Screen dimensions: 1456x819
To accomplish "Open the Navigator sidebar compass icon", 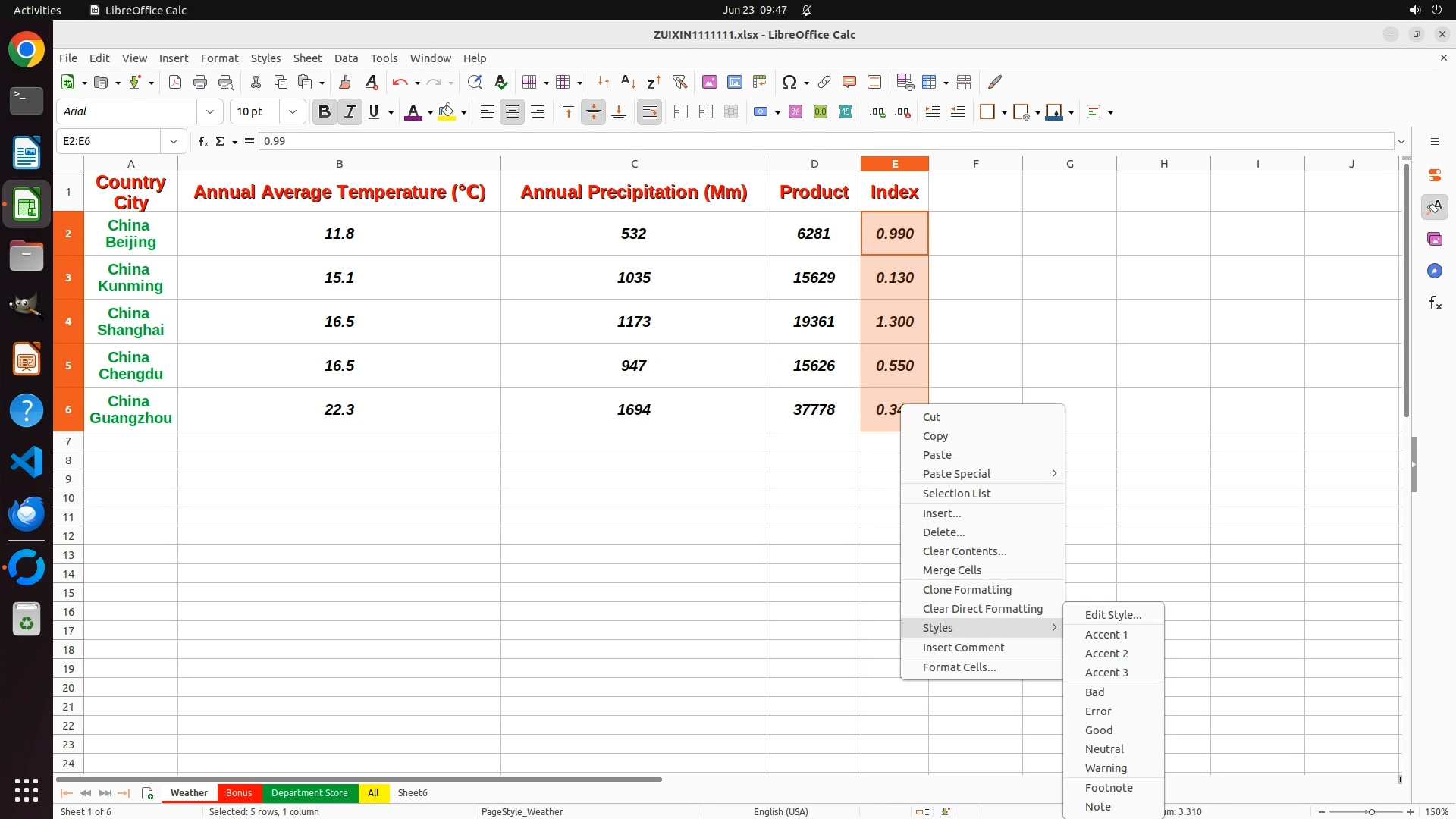I will (x=1435, y=271).
